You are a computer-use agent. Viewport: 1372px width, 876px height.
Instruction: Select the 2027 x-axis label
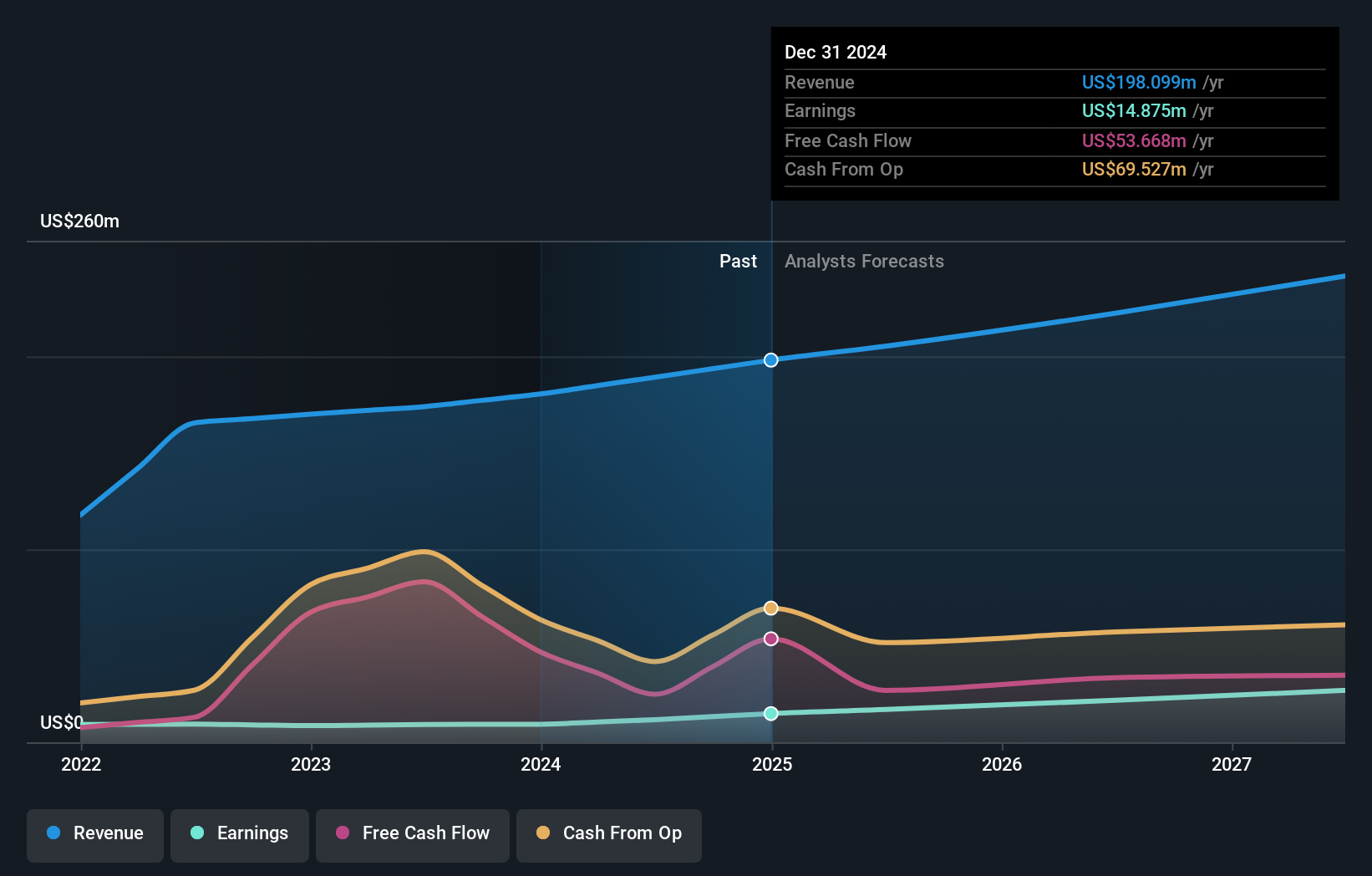pyautogui.click(x=1232, y=764)
